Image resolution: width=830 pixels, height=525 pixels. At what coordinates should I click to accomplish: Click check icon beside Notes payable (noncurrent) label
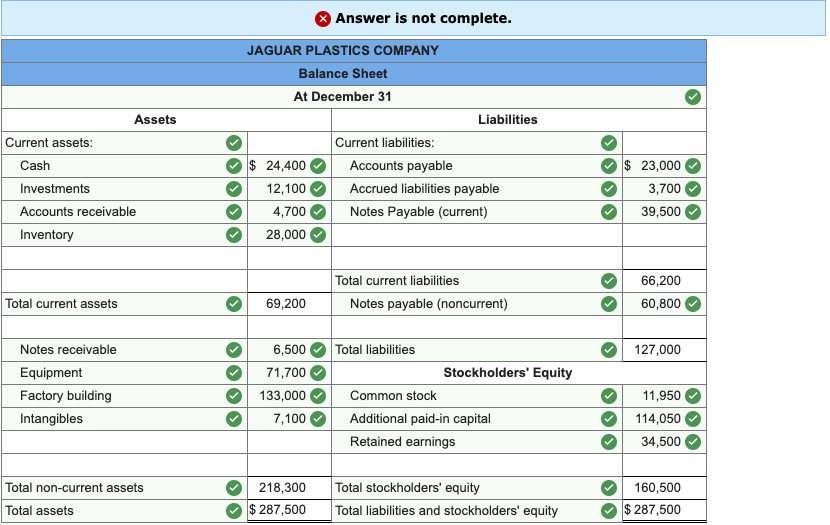609,304
